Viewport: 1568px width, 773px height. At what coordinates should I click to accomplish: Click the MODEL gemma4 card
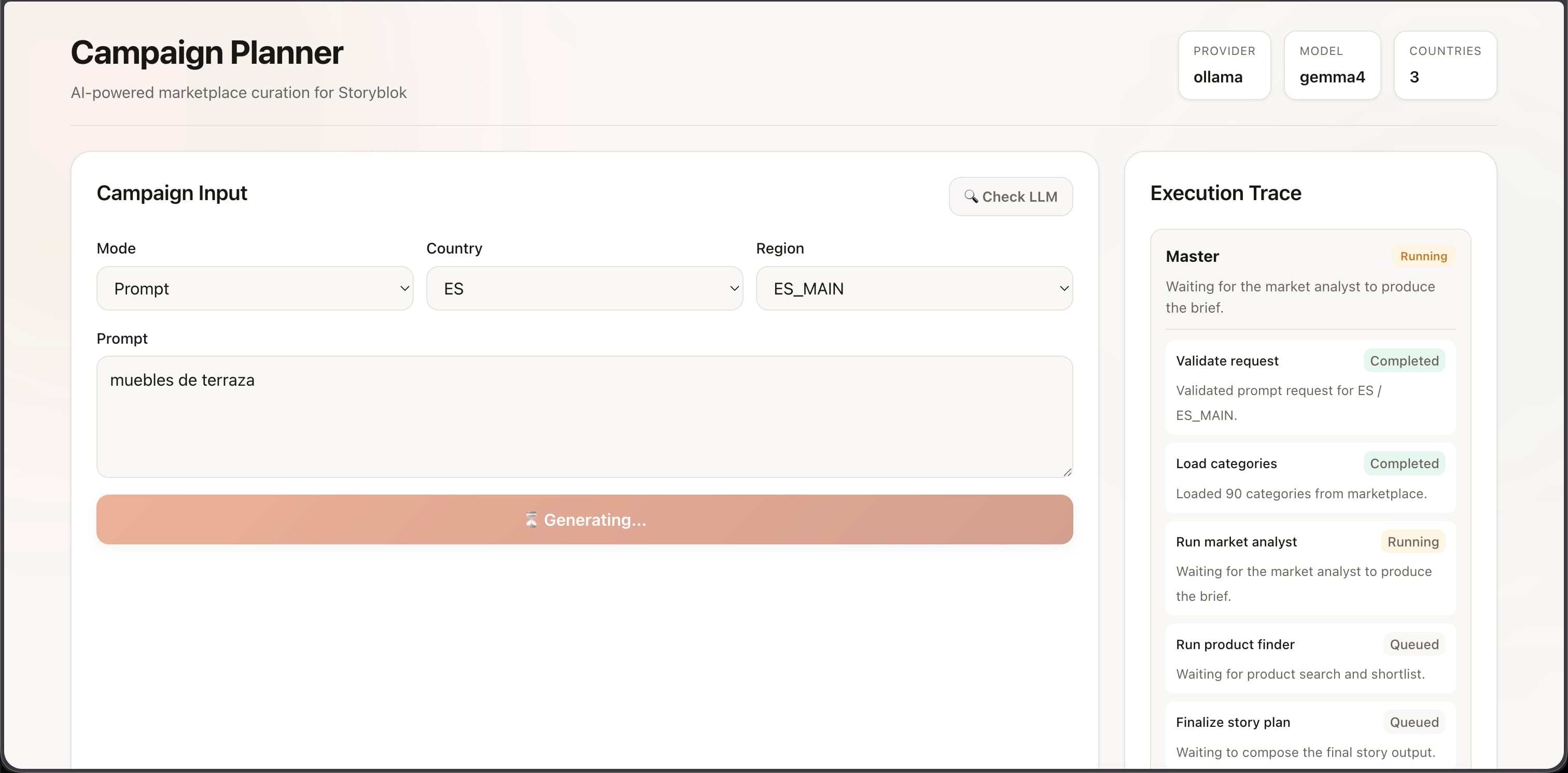click(1332, 65)
